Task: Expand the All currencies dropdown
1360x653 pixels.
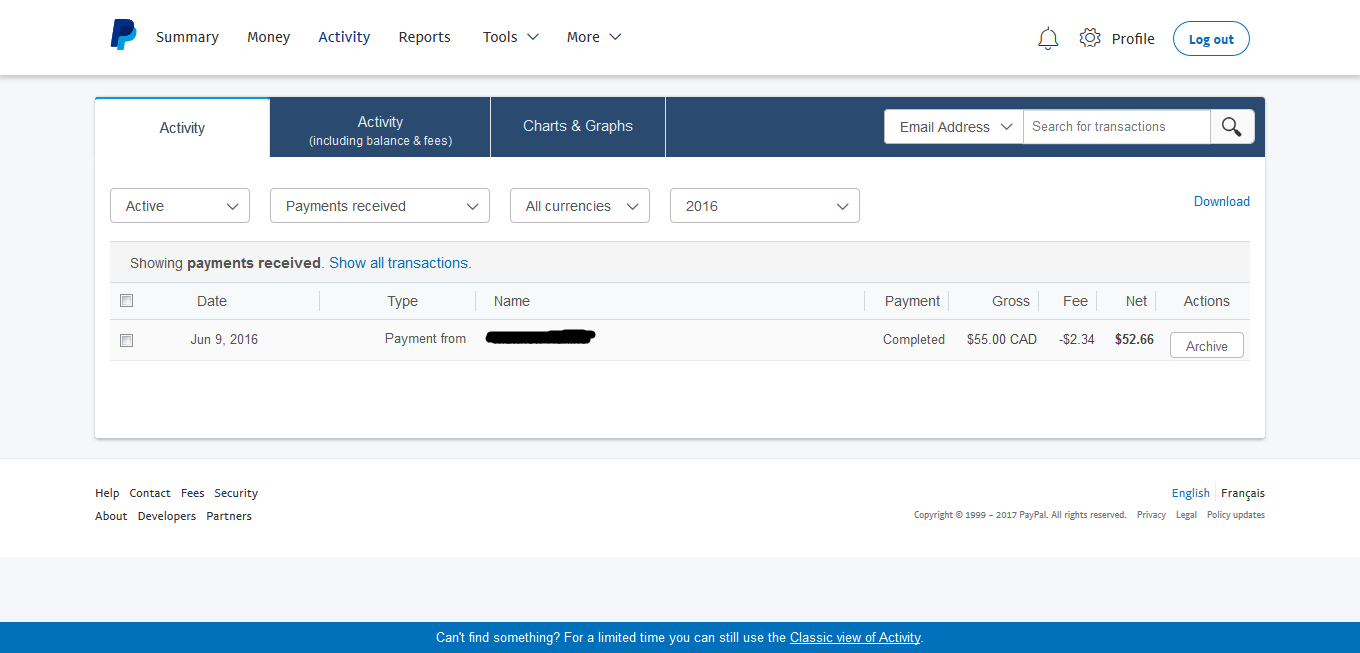Action: (x=580, y=206)
